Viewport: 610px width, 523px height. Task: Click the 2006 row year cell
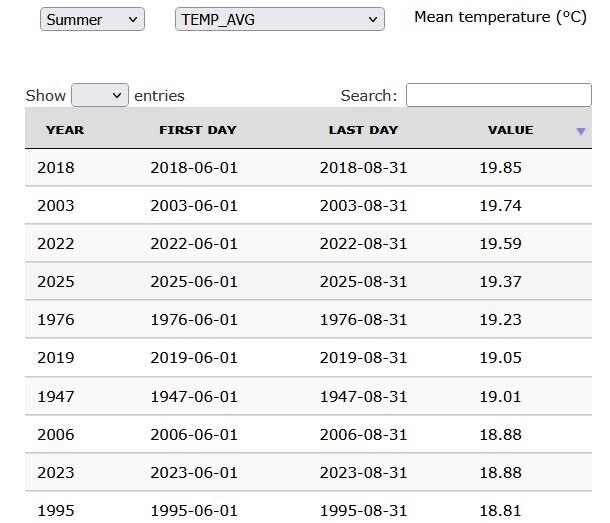[x=56, y=434]
